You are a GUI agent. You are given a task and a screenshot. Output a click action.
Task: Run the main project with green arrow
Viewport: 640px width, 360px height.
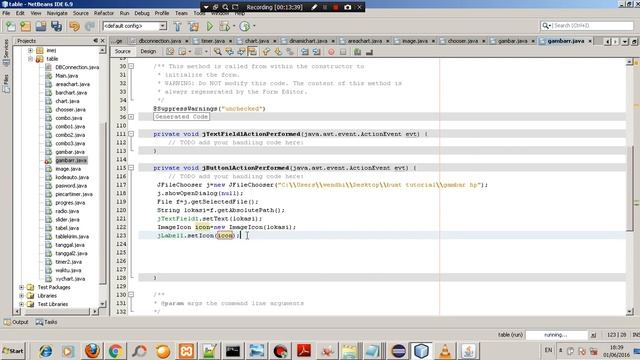point(209,26)
